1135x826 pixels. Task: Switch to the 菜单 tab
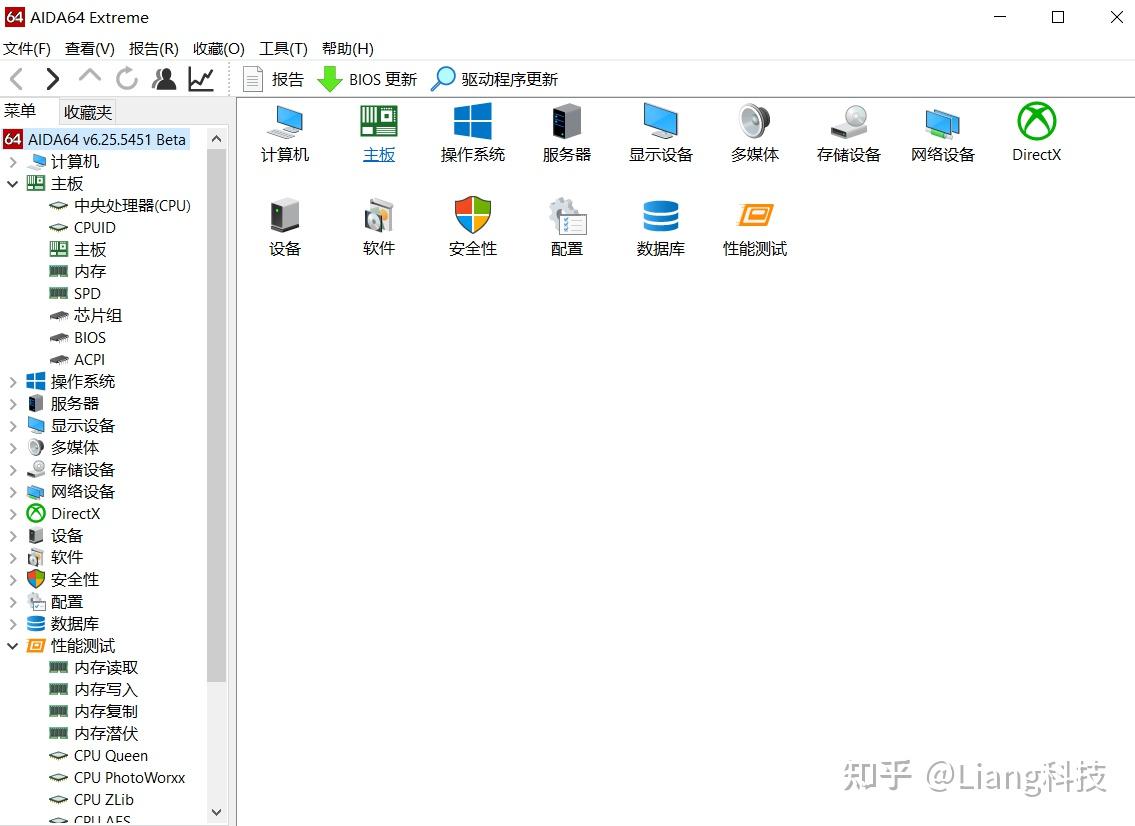[x=20, y=111]
